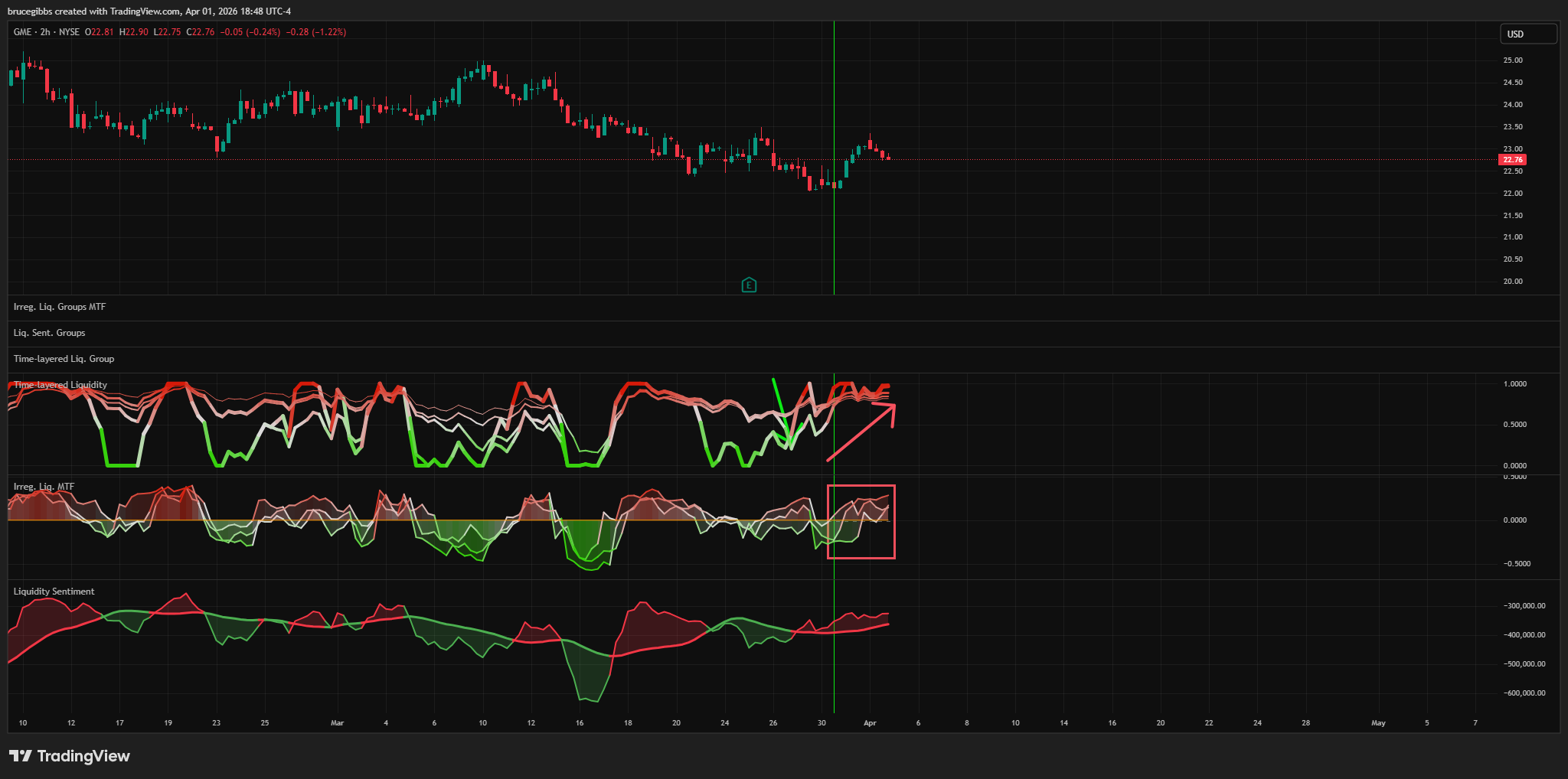The image size is (1568, 779).
Task: Click the GME symbol in chart legend
Action: [x=22, y=32]
